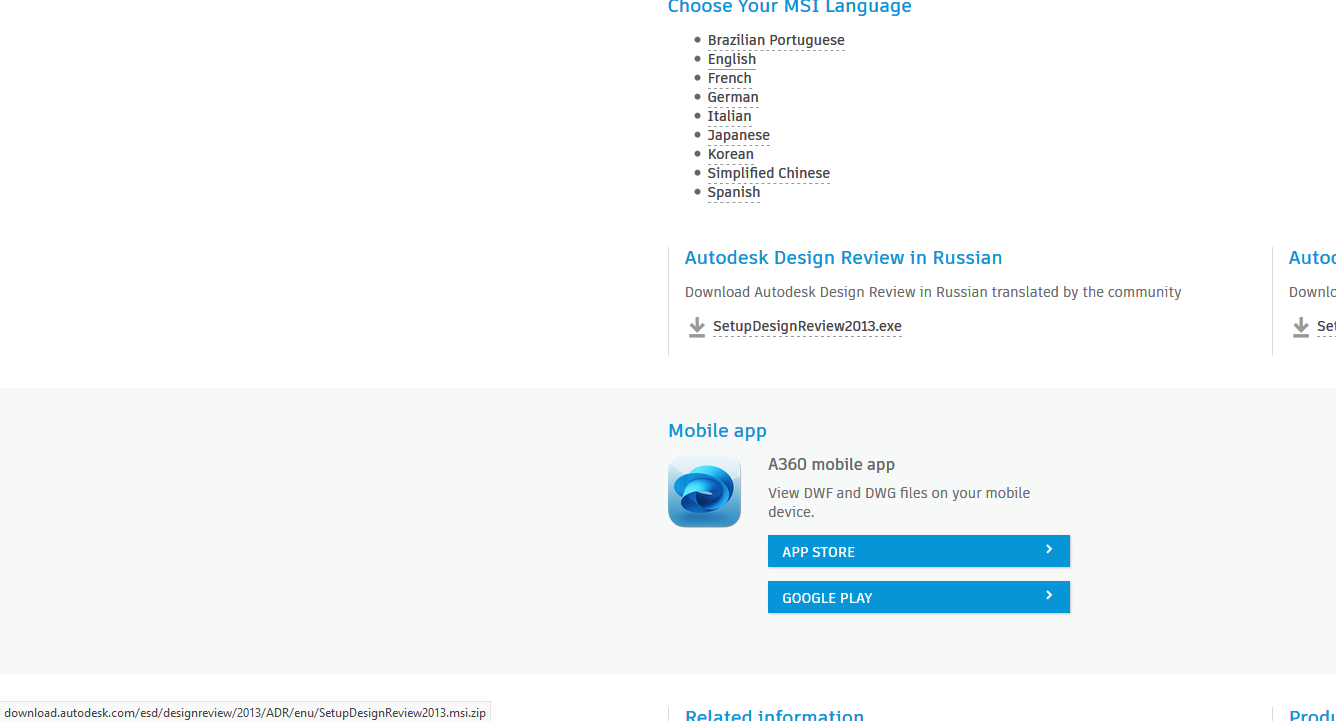Image resolution: width=1336 pixels, height=721 pixels.
Task: Choose the English MSI download
Action: point(732,60)
